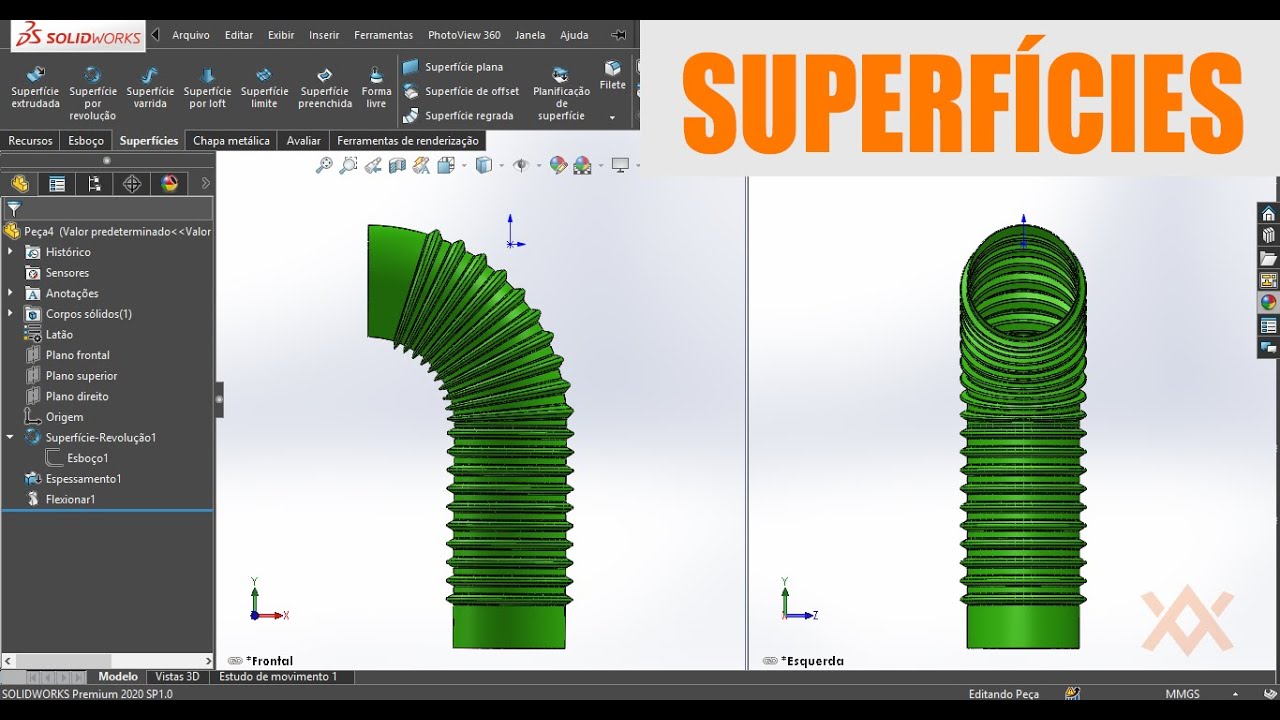The height and width of the screenshot is (720, 1280).
Task: Open SOLIDWORKS Resources home pane tab
Action: click(1268, 213)
